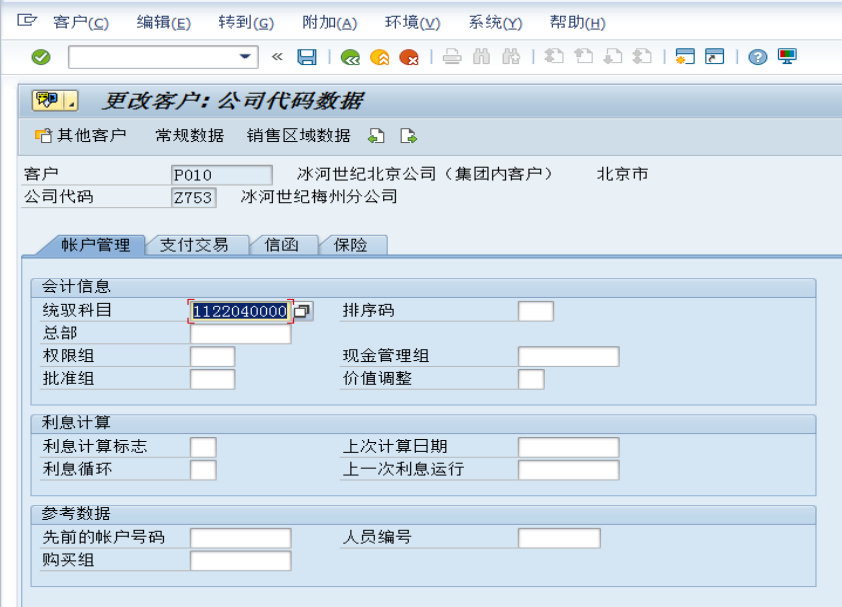Open the command field dropdown arrow
The height and width of the screenshot is (607, 842).
tap(245, 56)
